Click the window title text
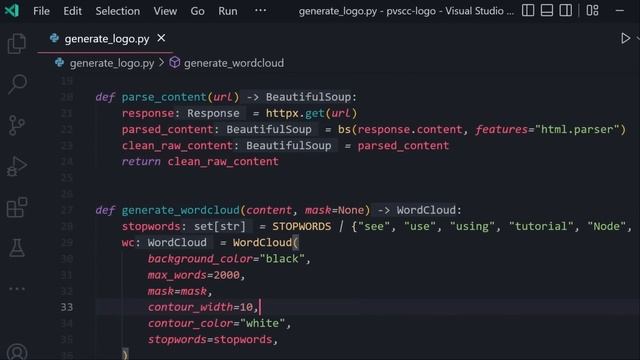The height and width of the screenshot is (360, 640). 406,11
